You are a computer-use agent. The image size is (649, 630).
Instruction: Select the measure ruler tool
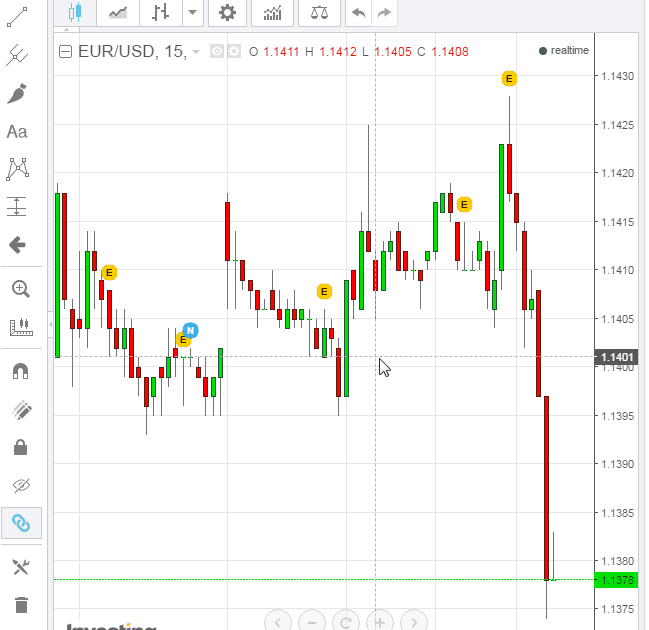tap(21, 327)
